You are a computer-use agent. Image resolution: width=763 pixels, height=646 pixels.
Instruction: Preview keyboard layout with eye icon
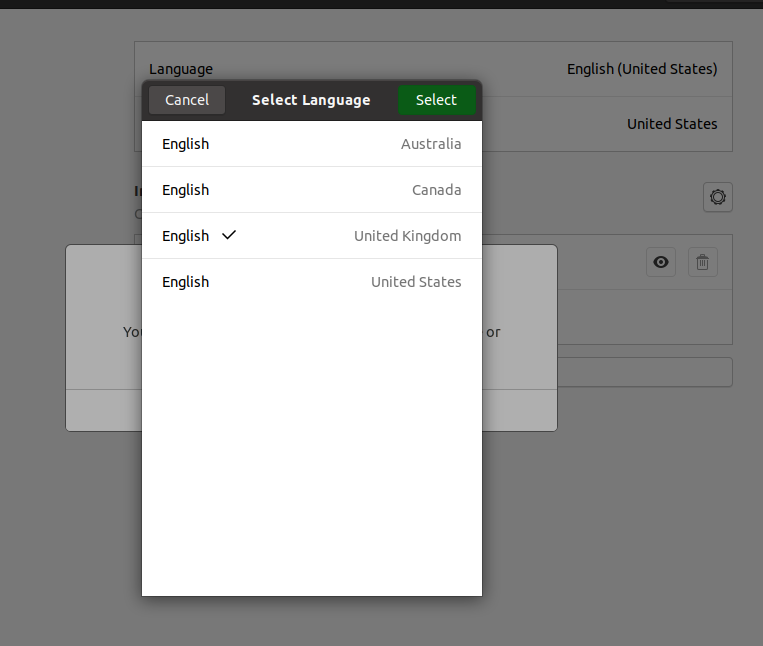[661, 262]
